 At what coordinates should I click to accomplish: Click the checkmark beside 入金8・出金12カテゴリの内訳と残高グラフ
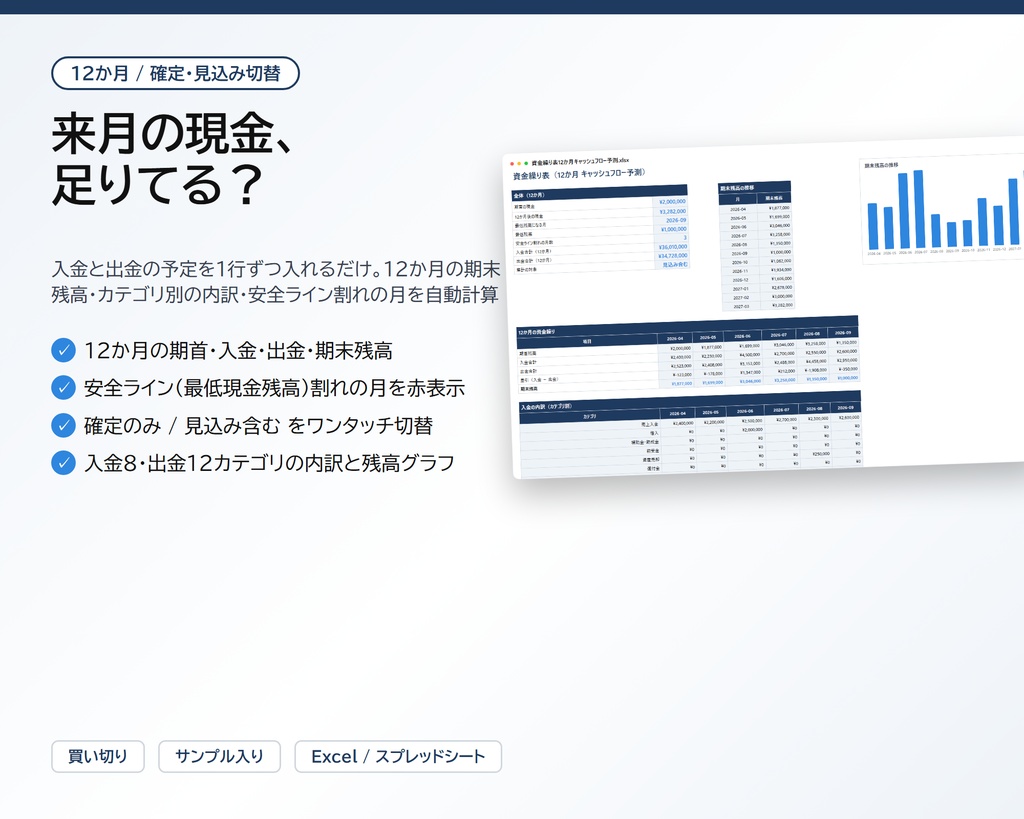(x=63, y=462)
